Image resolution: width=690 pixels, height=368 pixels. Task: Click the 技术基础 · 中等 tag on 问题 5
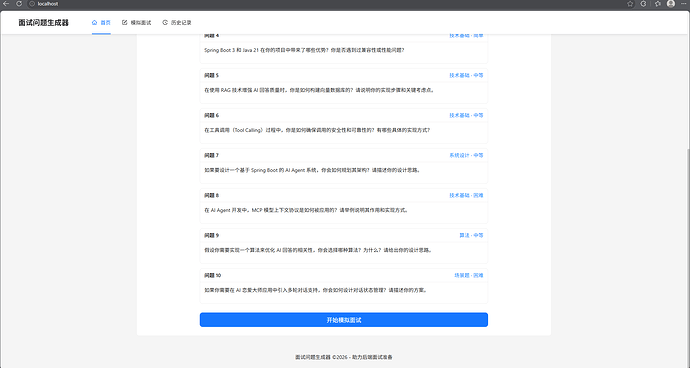tap(466, 75)
